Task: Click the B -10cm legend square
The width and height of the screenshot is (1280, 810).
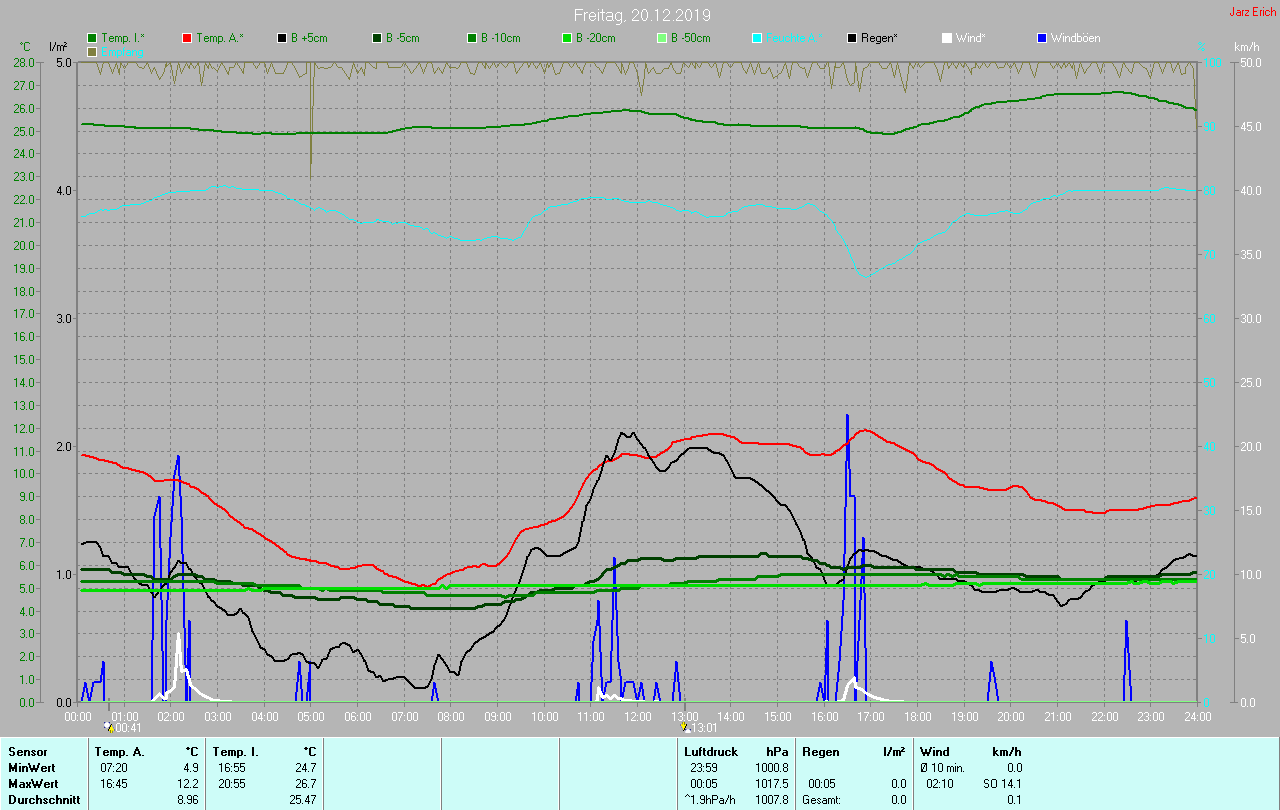Action: pos(471,38)
